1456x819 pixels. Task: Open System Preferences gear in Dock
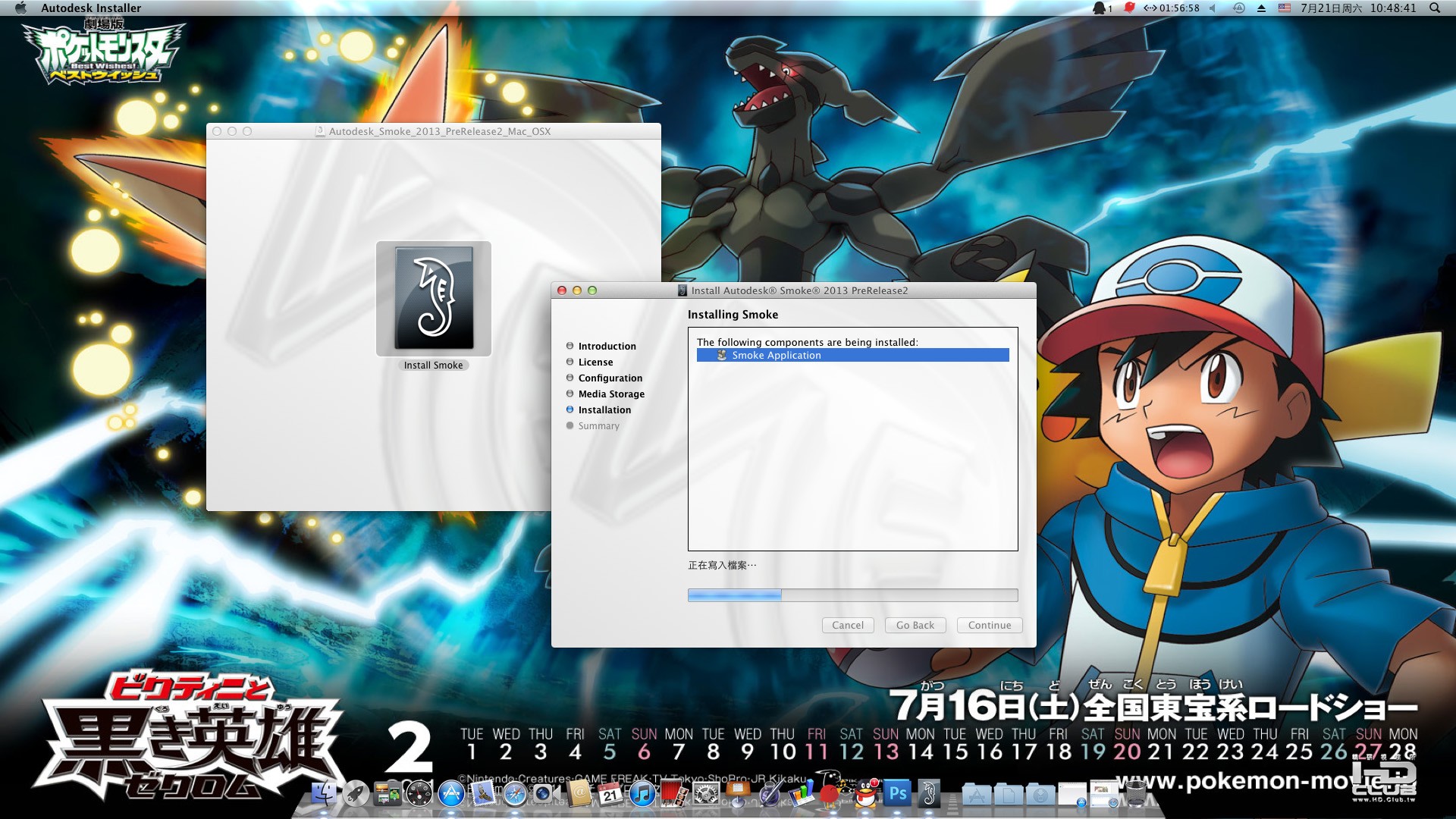[x=706, y=793]
